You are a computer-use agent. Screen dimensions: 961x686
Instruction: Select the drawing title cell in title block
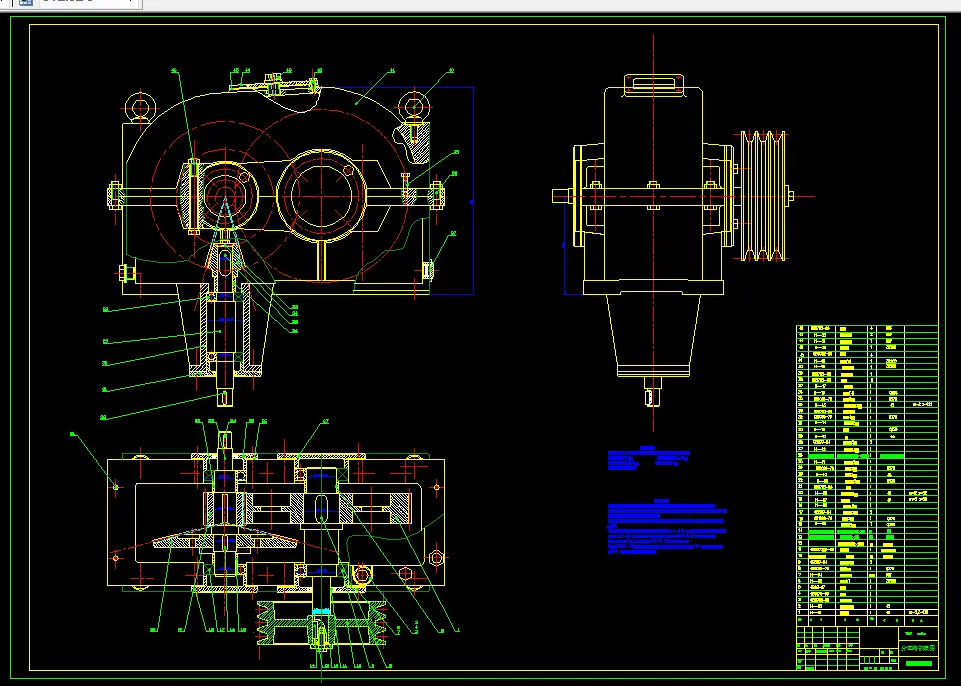tap(917, 648)
